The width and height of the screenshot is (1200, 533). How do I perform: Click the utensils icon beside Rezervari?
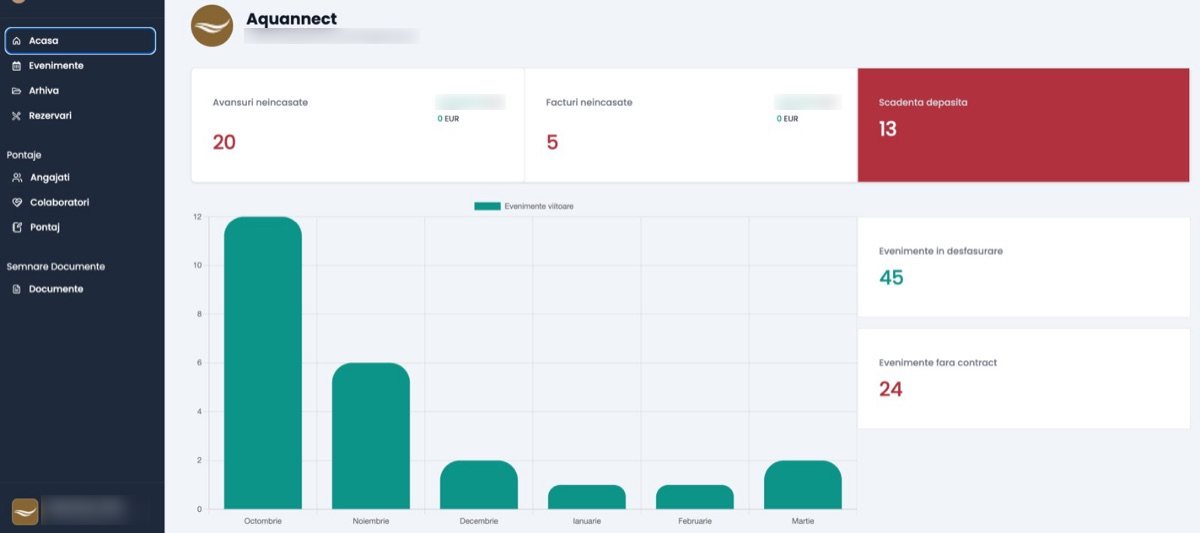(x=17, y=116)
